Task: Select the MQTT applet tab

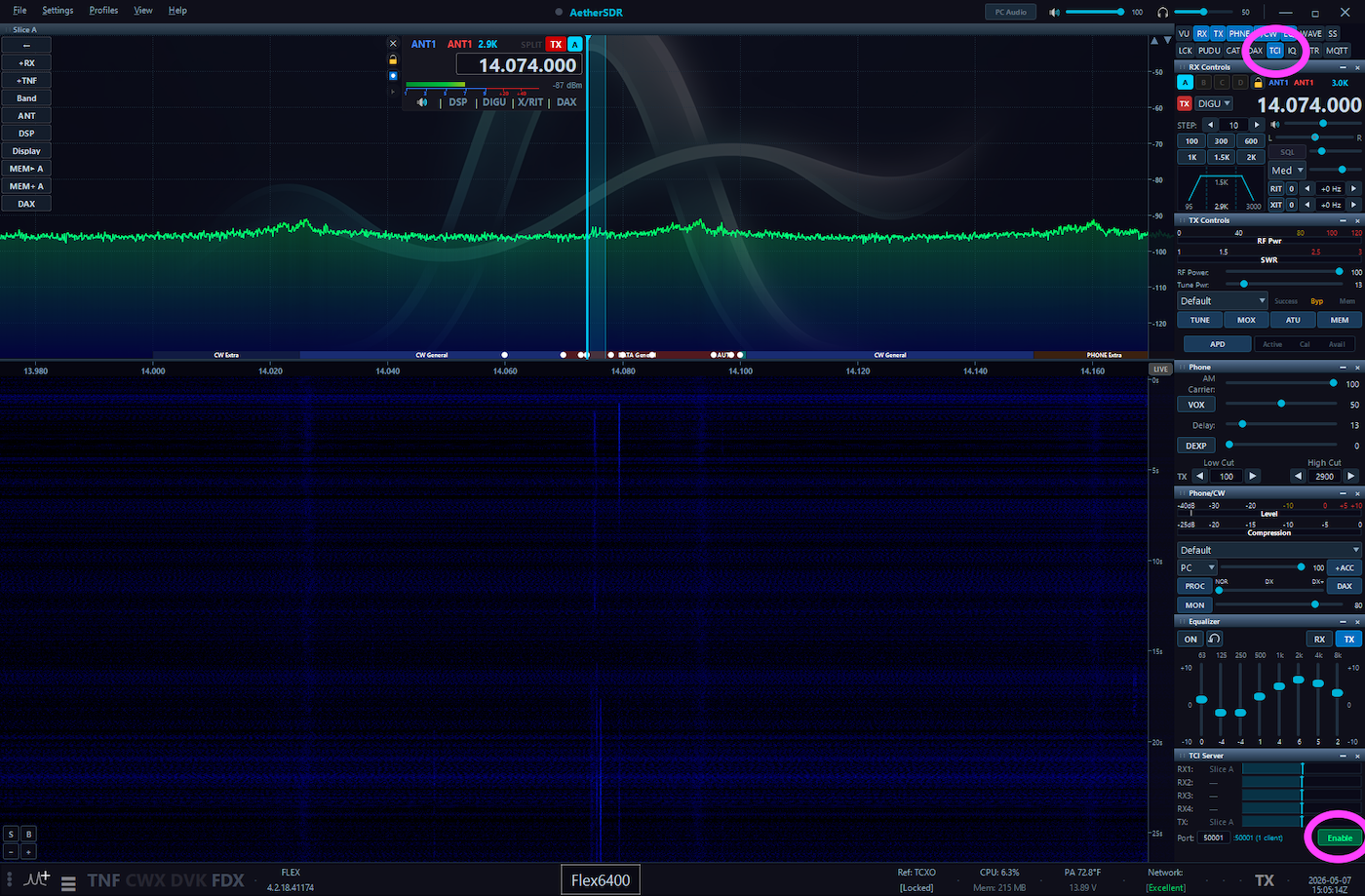Action: pyautogui.click(x=1337, y=51)
